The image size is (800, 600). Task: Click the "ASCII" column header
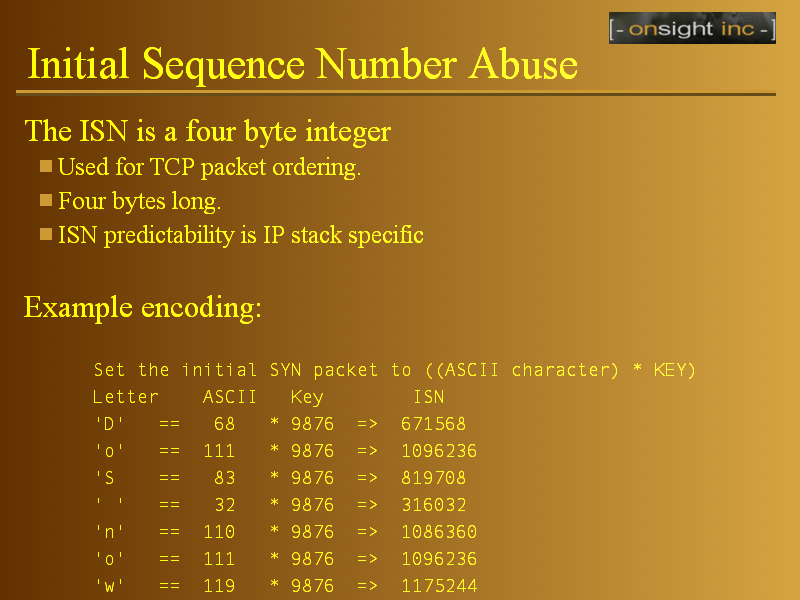click(x=230, y=397)
